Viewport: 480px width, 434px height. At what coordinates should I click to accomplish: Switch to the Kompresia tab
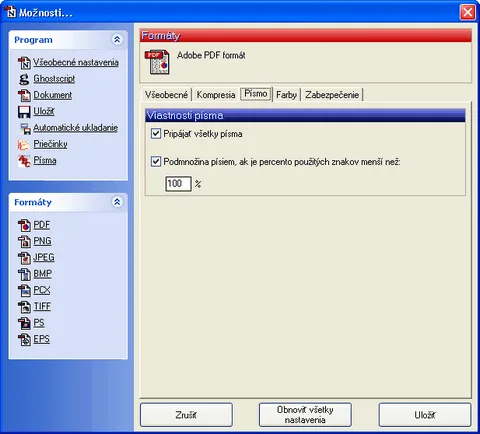click(216, 95)
